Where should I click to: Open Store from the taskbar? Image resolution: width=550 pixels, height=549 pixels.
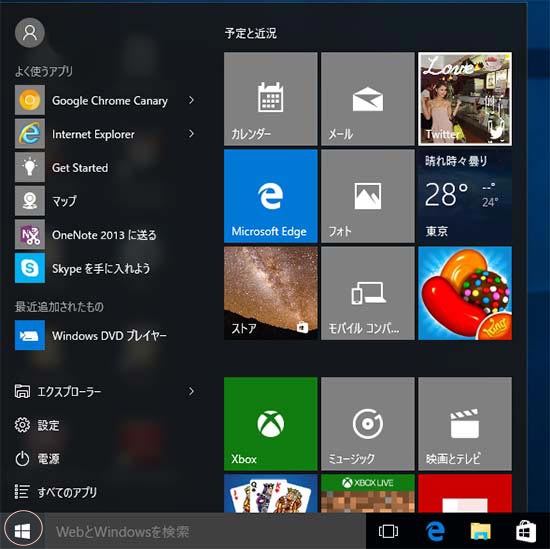click(x=525, y=531)
